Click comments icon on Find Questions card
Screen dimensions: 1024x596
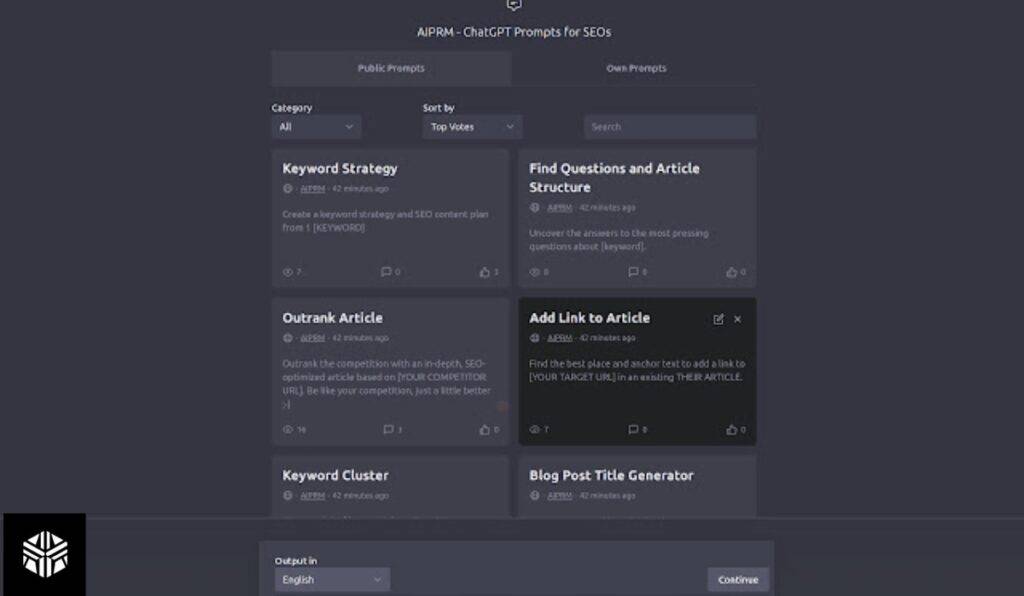pos(633,272)
